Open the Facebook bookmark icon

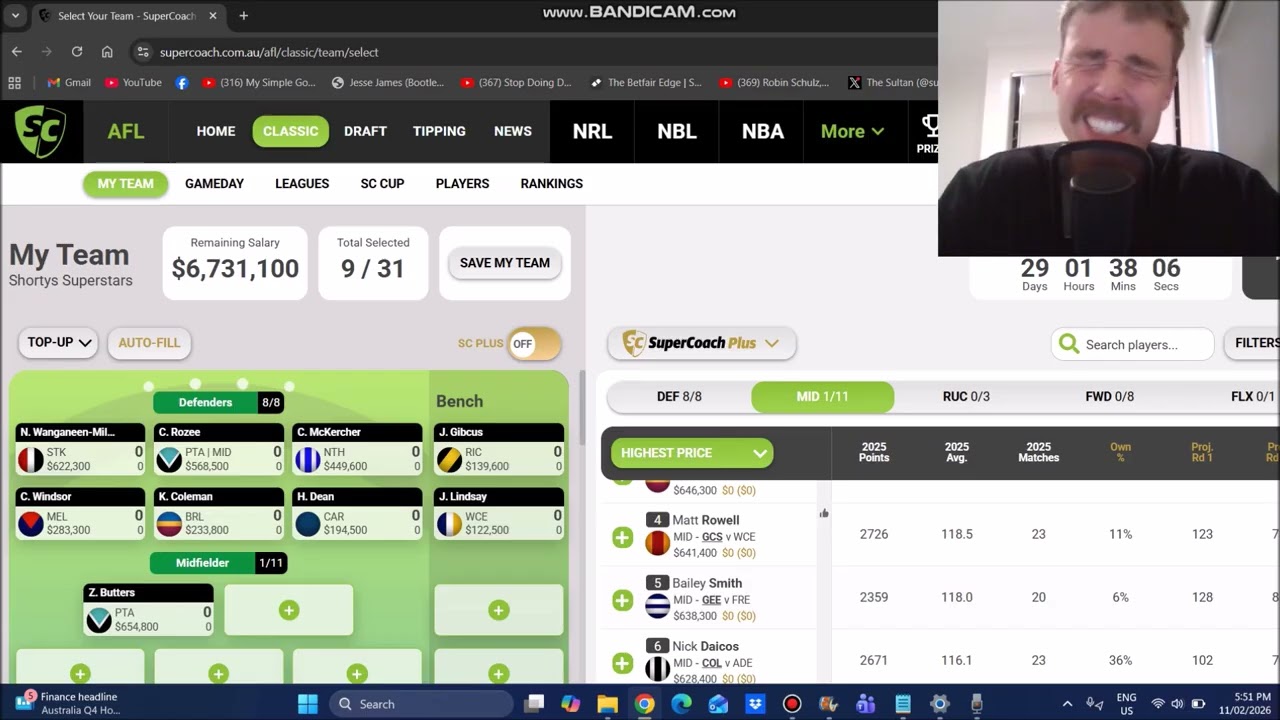click(182, 83)
